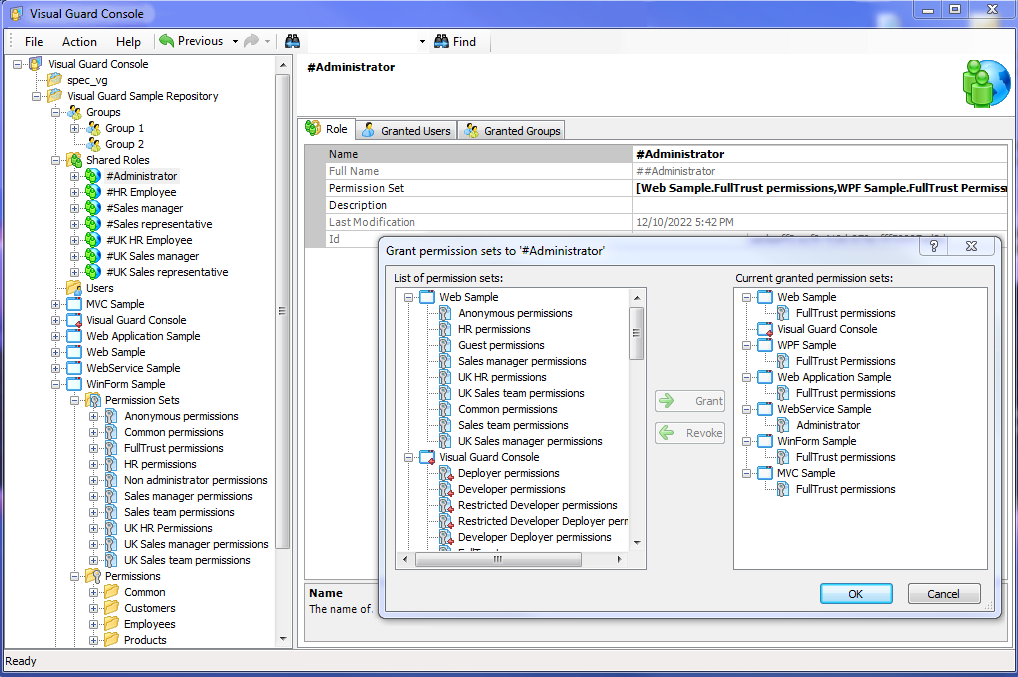Click the Non administrator permissions icon
The height and width of the screenshot is (677, 1018).
[x=112, y=480]
